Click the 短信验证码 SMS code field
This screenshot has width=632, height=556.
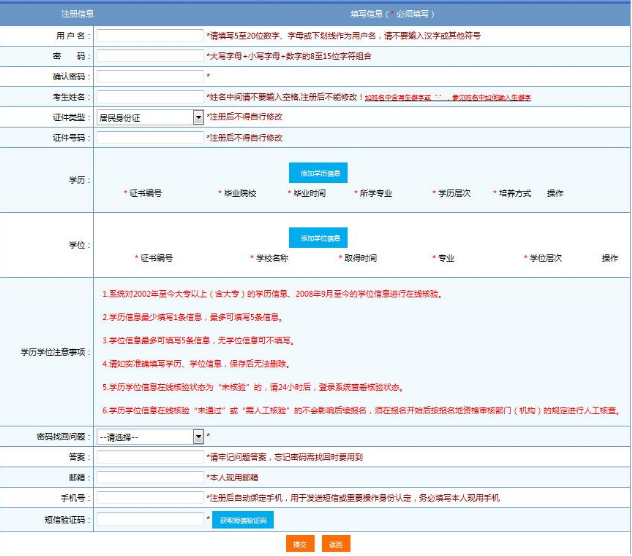(150, 519)
